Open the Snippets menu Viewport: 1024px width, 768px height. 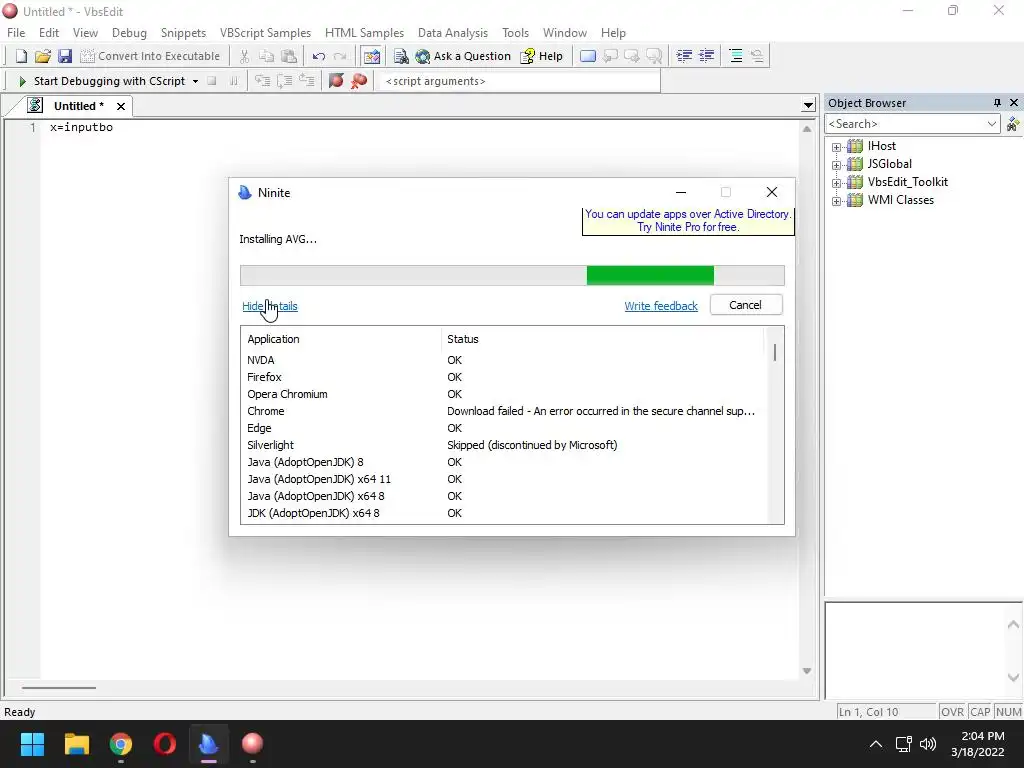(x=183, y=33)
